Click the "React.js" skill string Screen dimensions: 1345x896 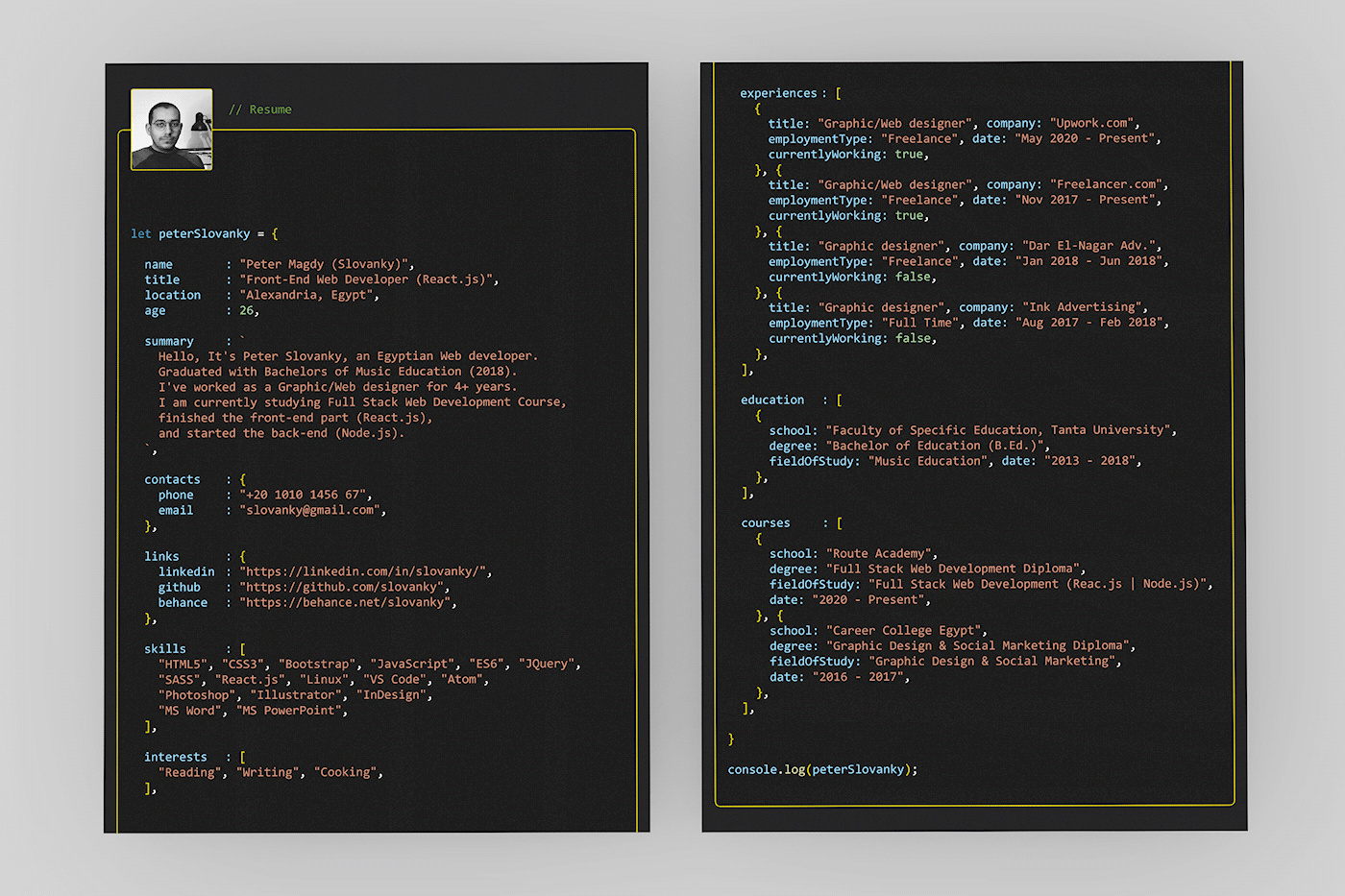(x=253, y=679)
